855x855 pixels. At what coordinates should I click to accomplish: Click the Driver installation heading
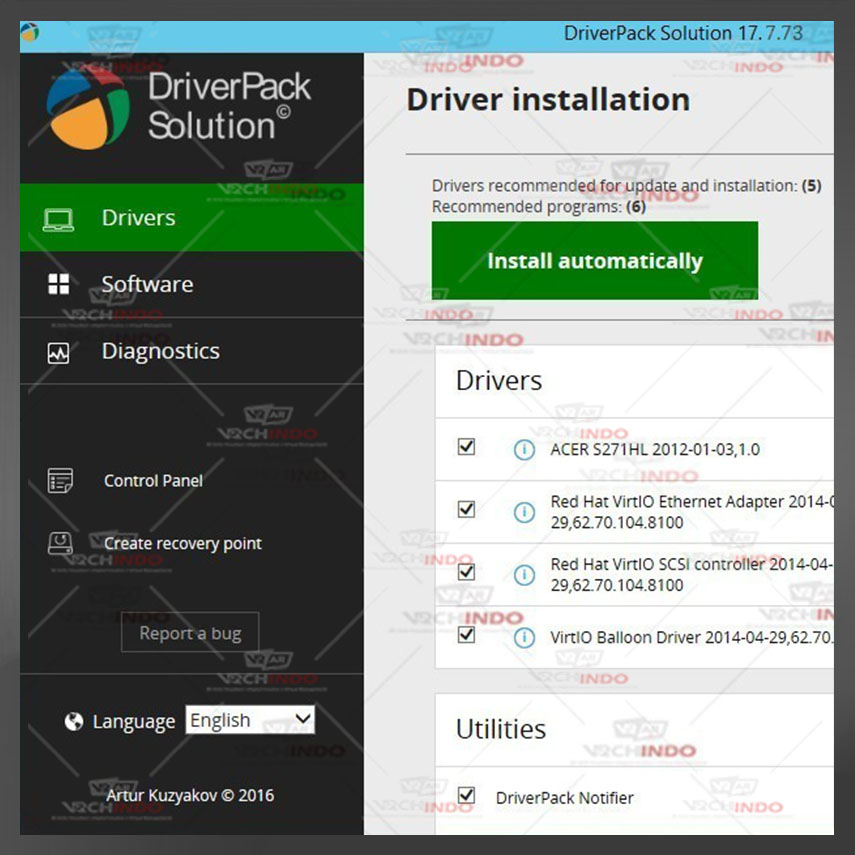549,100
